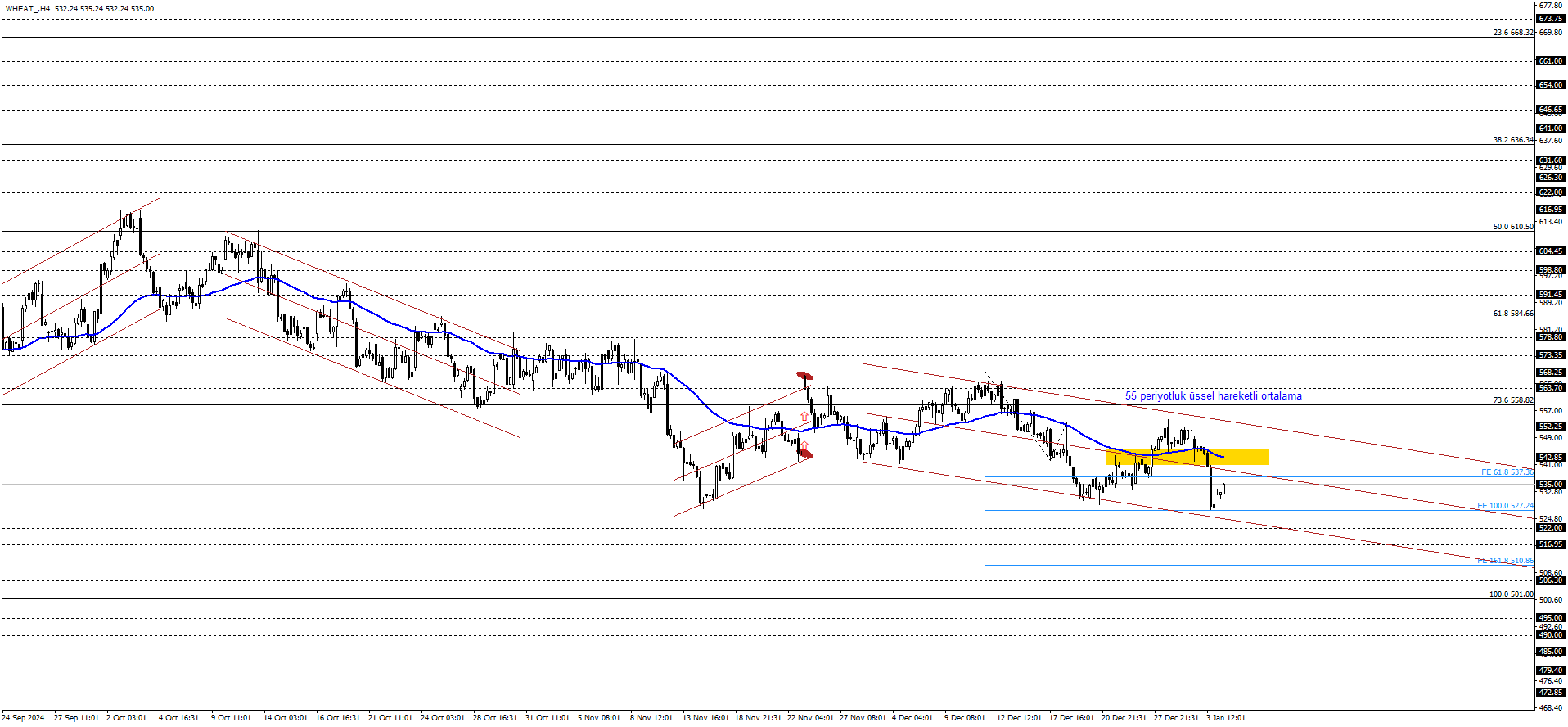
Task: Click the 516.95 price level tag
Action: coord(1551,544)
